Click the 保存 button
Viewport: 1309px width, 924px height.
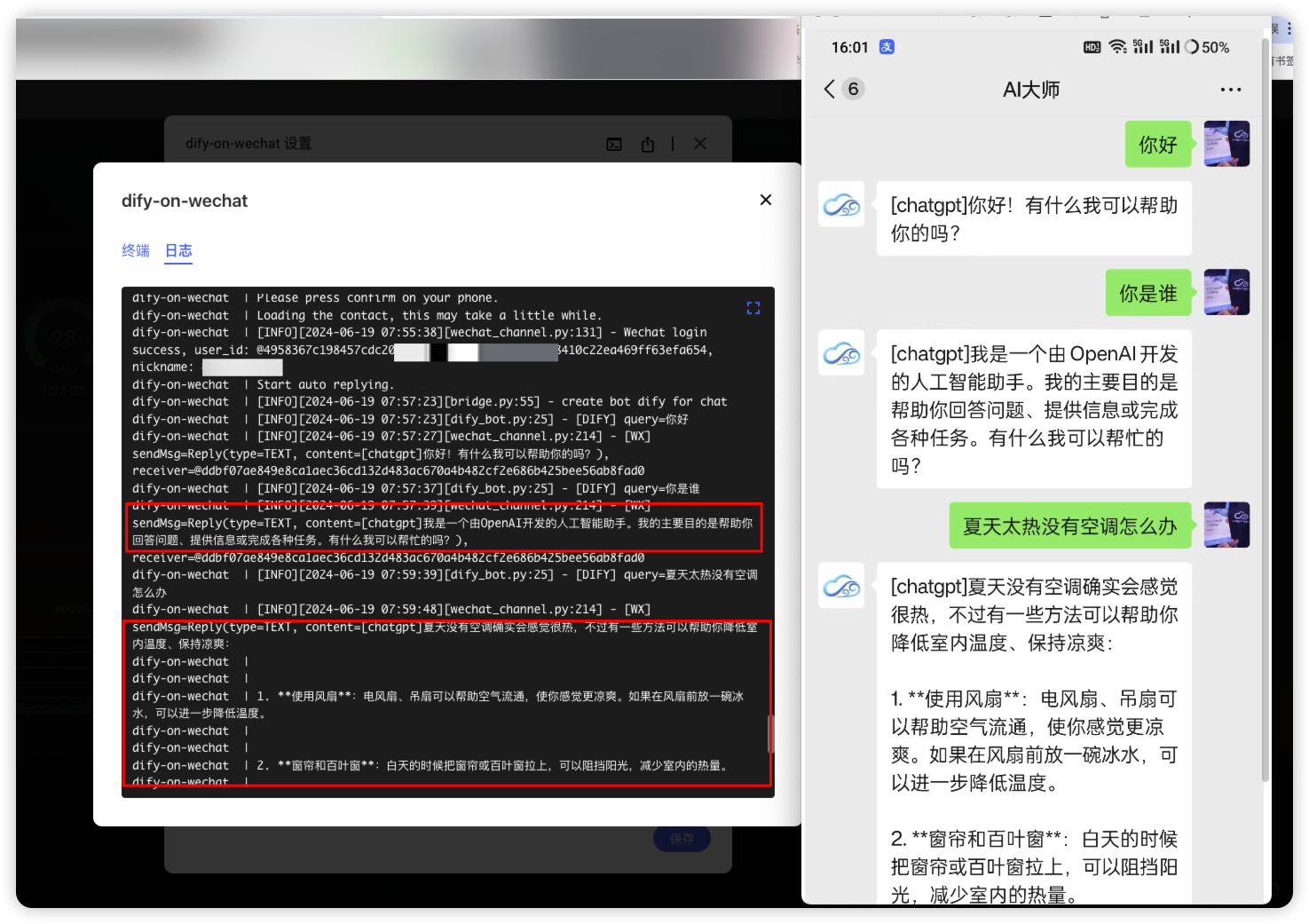click(x=682, y=839)
